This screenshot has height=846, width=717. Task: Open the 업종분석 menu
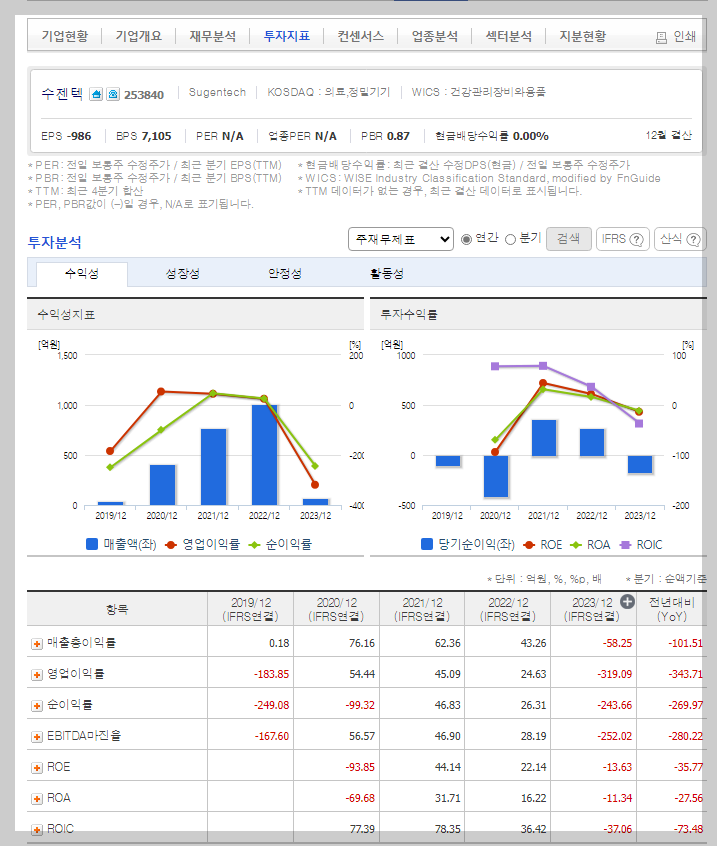(x=435, y=36)
